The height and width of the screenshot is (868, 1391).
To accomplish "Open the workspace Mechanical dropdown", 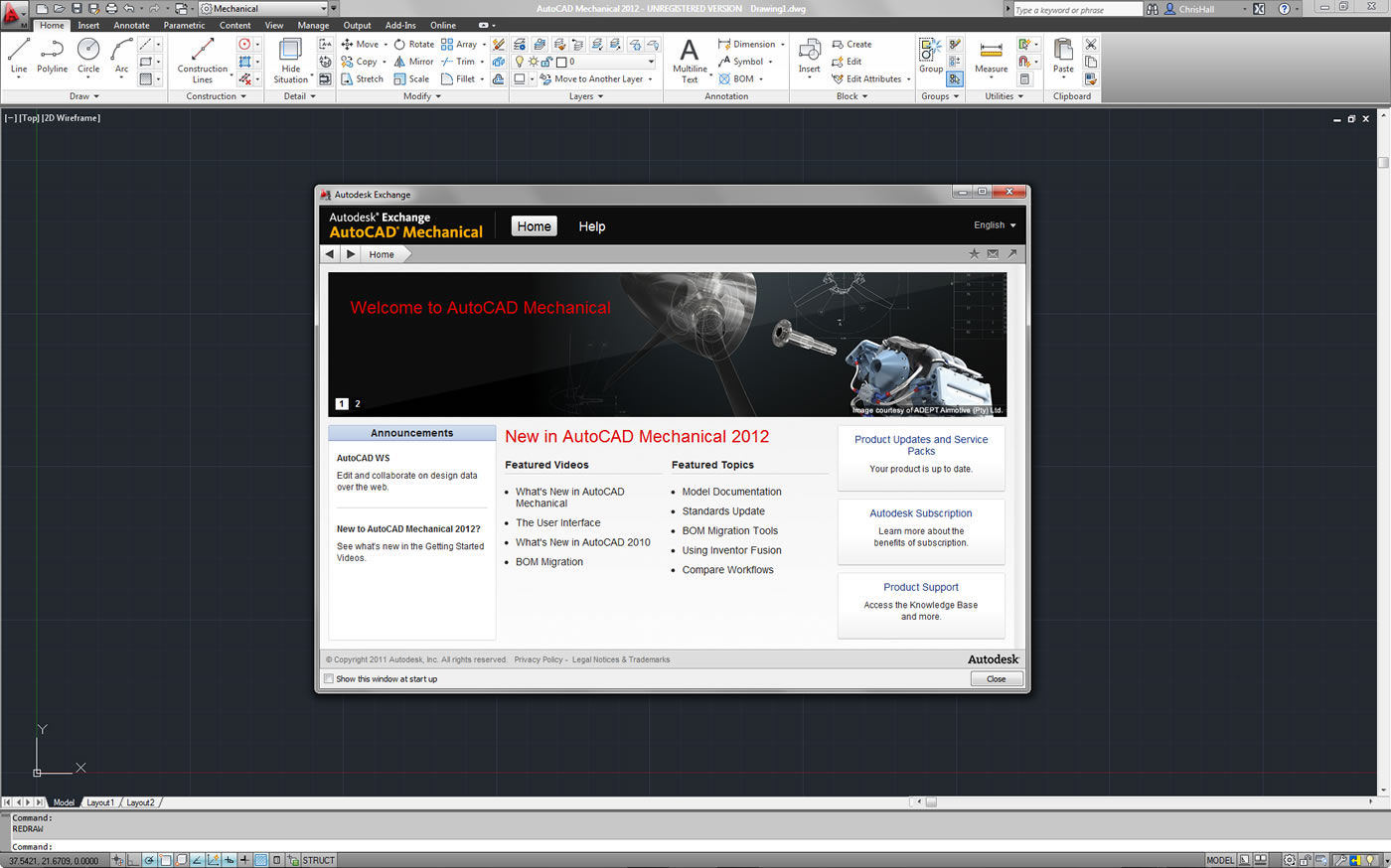I will [x=264, y=9].
